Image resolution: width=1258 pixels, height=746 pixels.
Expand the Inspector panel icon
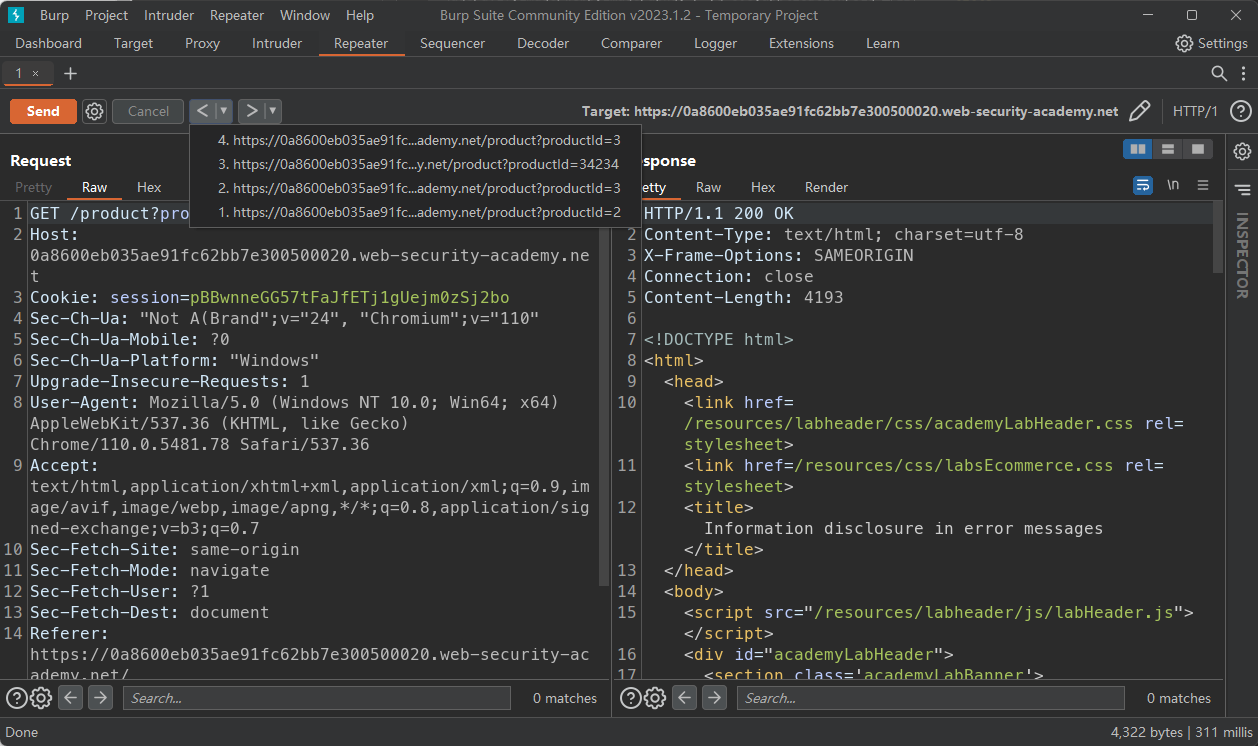[x=1242, y=189]
